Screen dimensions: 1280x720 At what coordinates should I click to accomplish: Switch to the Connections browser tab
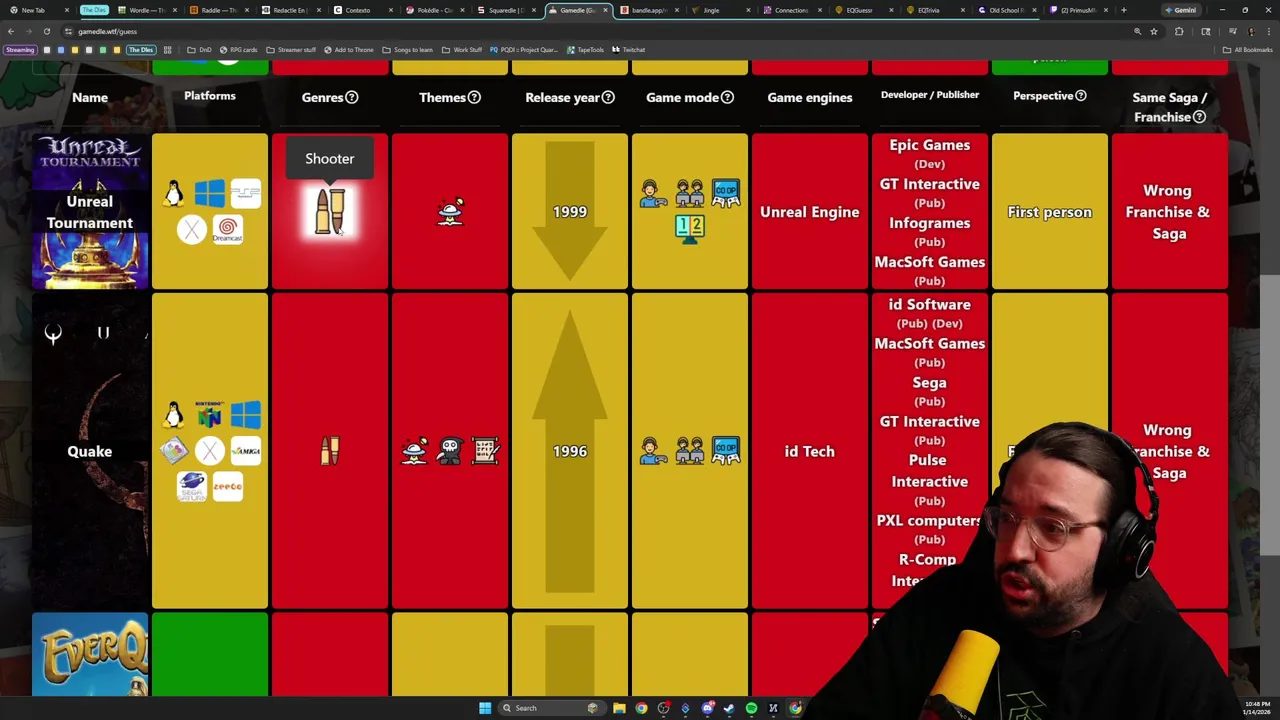point(790,10)
